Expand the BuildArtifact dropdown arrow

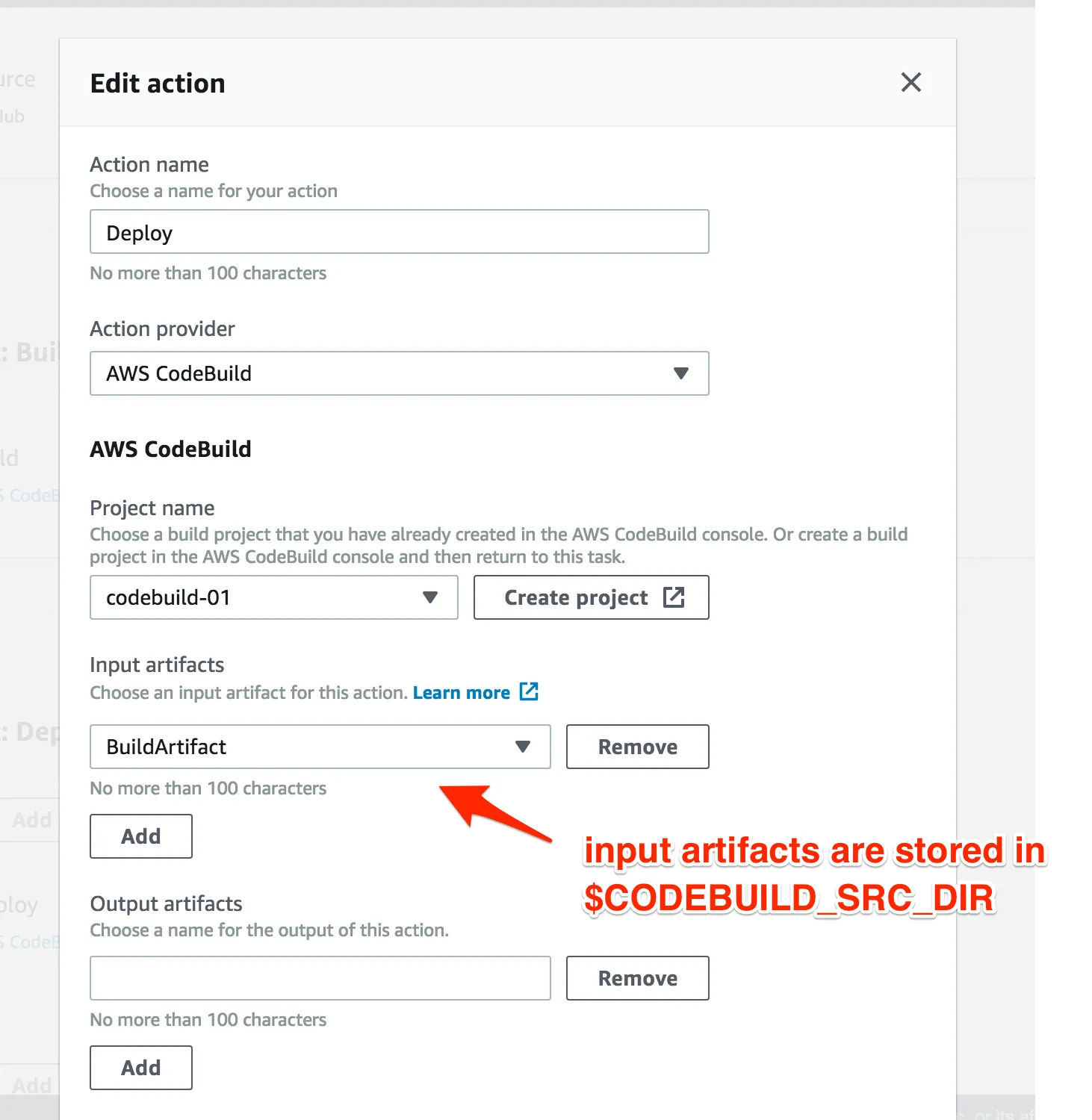tap(523, 747)
